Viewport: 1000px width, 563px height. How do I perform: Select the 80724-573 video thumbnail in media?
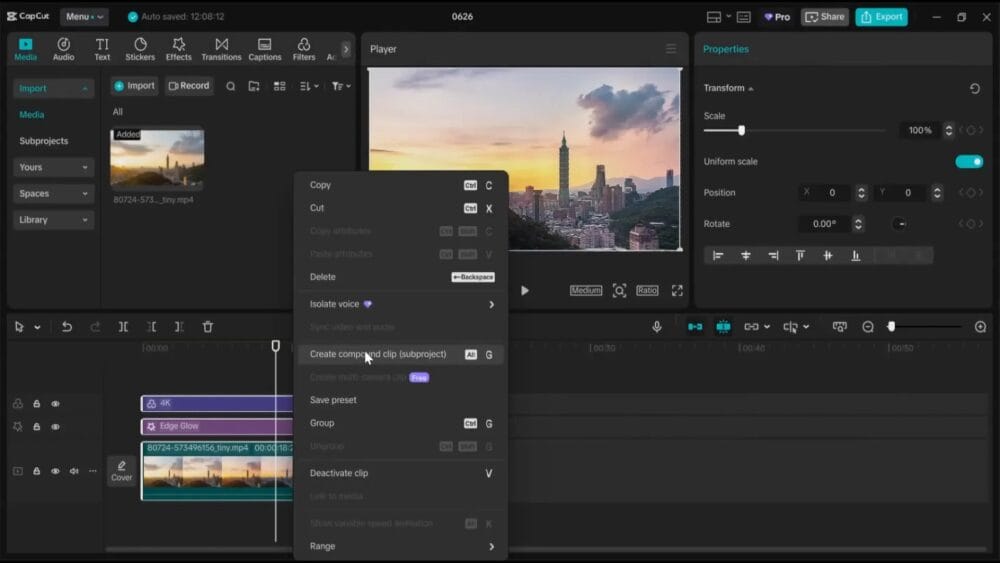click(157, 158)
